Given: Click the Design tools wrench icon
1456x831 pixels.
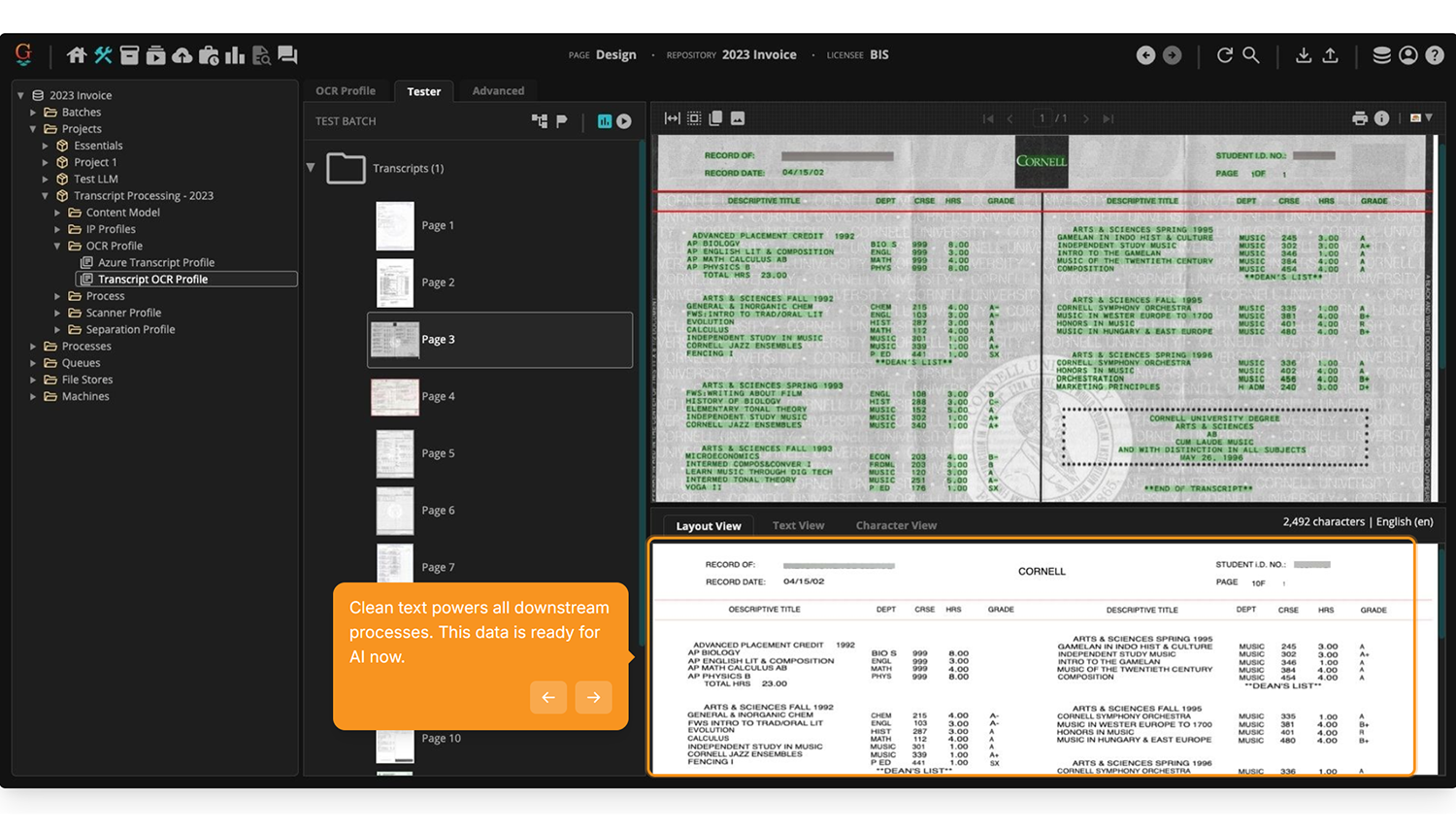Looking at the screenshot, I should (x=103, y=55).
